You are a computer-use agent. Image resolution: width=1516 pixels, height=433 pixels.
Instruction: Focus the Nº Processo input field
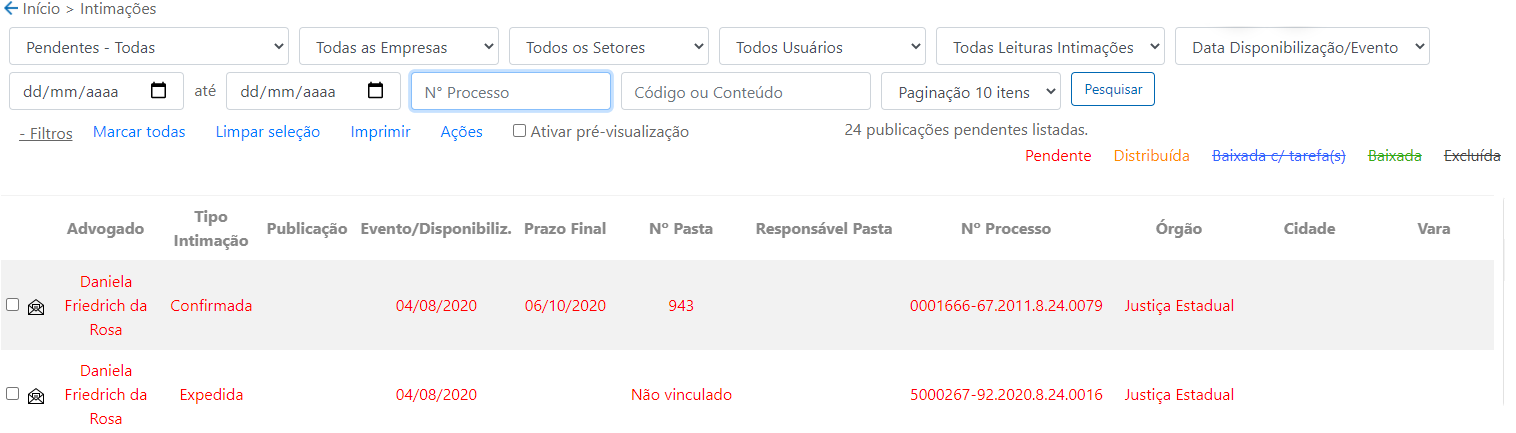coord(511,91)
